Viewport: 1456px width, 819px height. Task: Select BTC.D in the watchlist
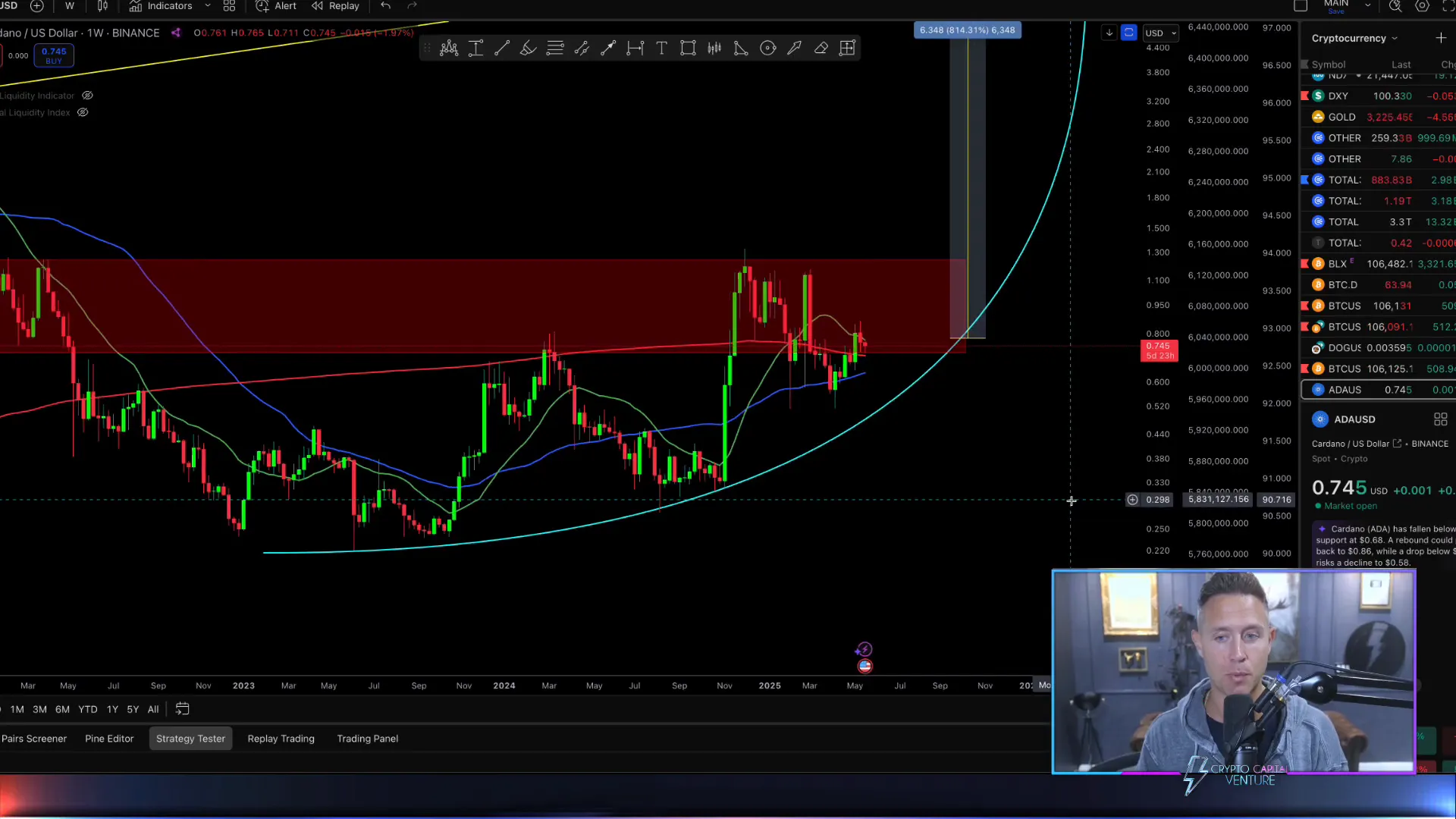click(x=1378, y=285)
